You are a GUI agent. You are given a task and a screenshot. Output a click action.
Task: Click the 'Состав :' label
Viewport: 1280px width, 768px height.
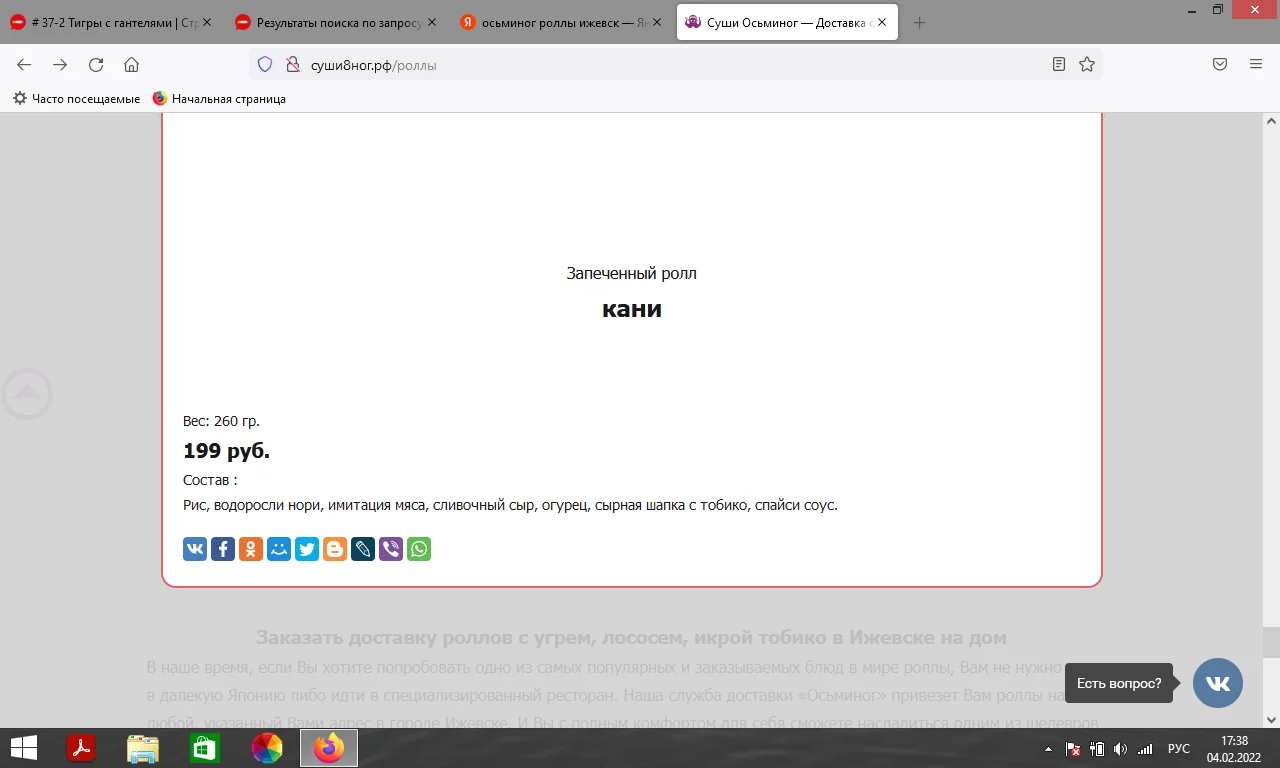pos(210,480)
